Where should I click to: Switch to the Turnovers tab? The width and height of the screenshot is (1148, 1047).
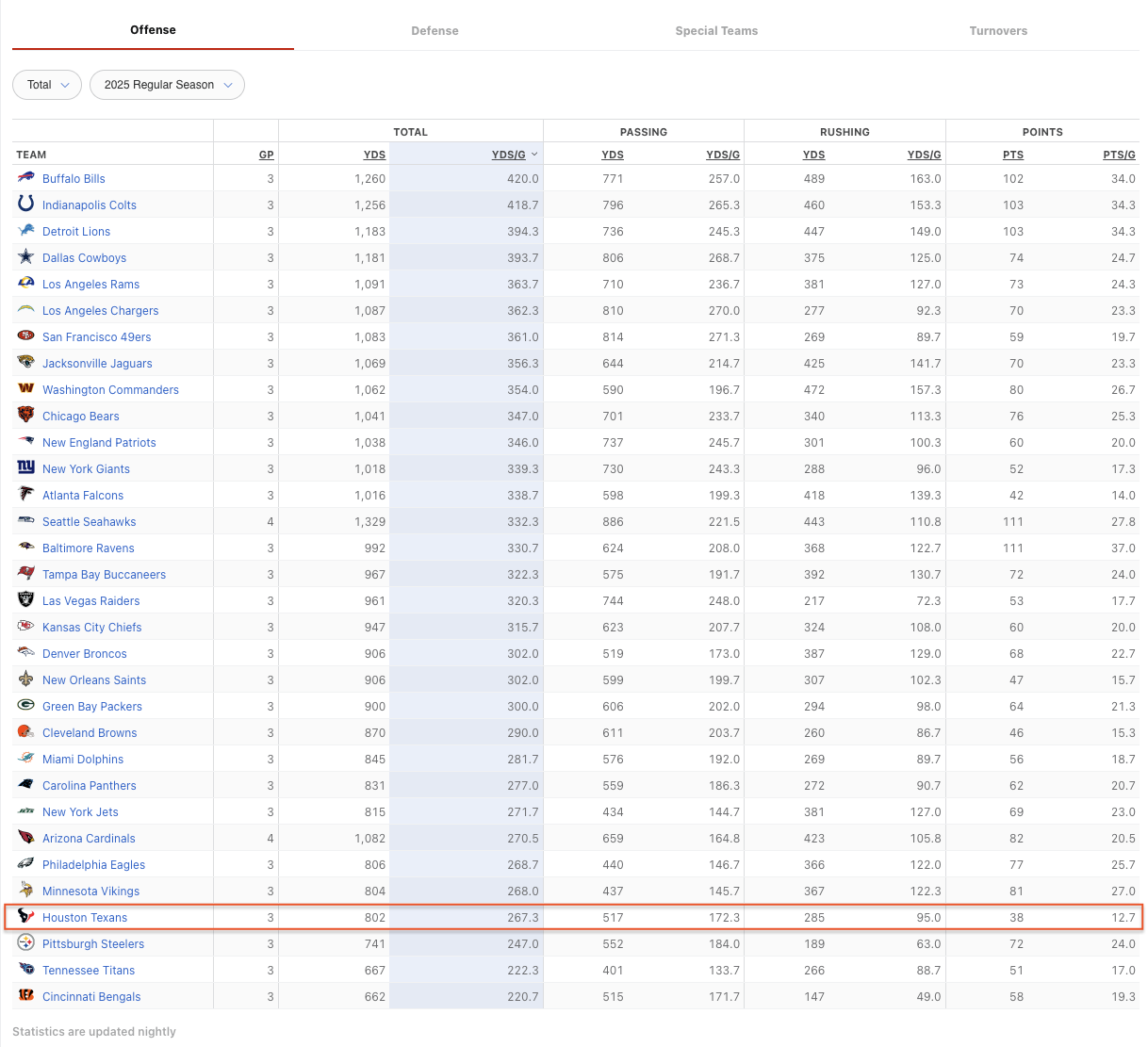[998, 31]
